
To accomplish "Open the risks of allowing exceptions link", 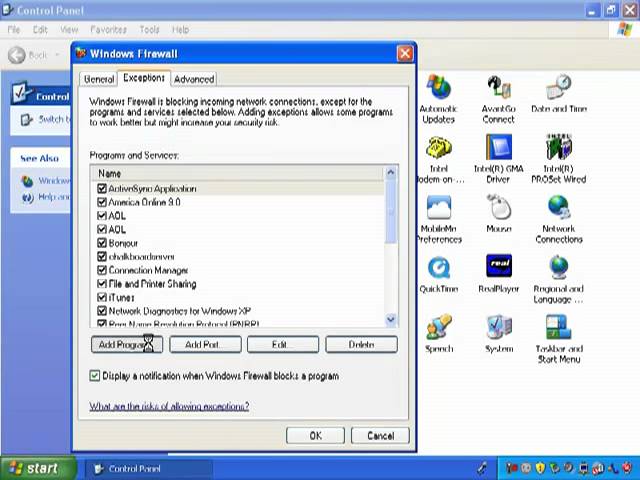I will point(169,406).
